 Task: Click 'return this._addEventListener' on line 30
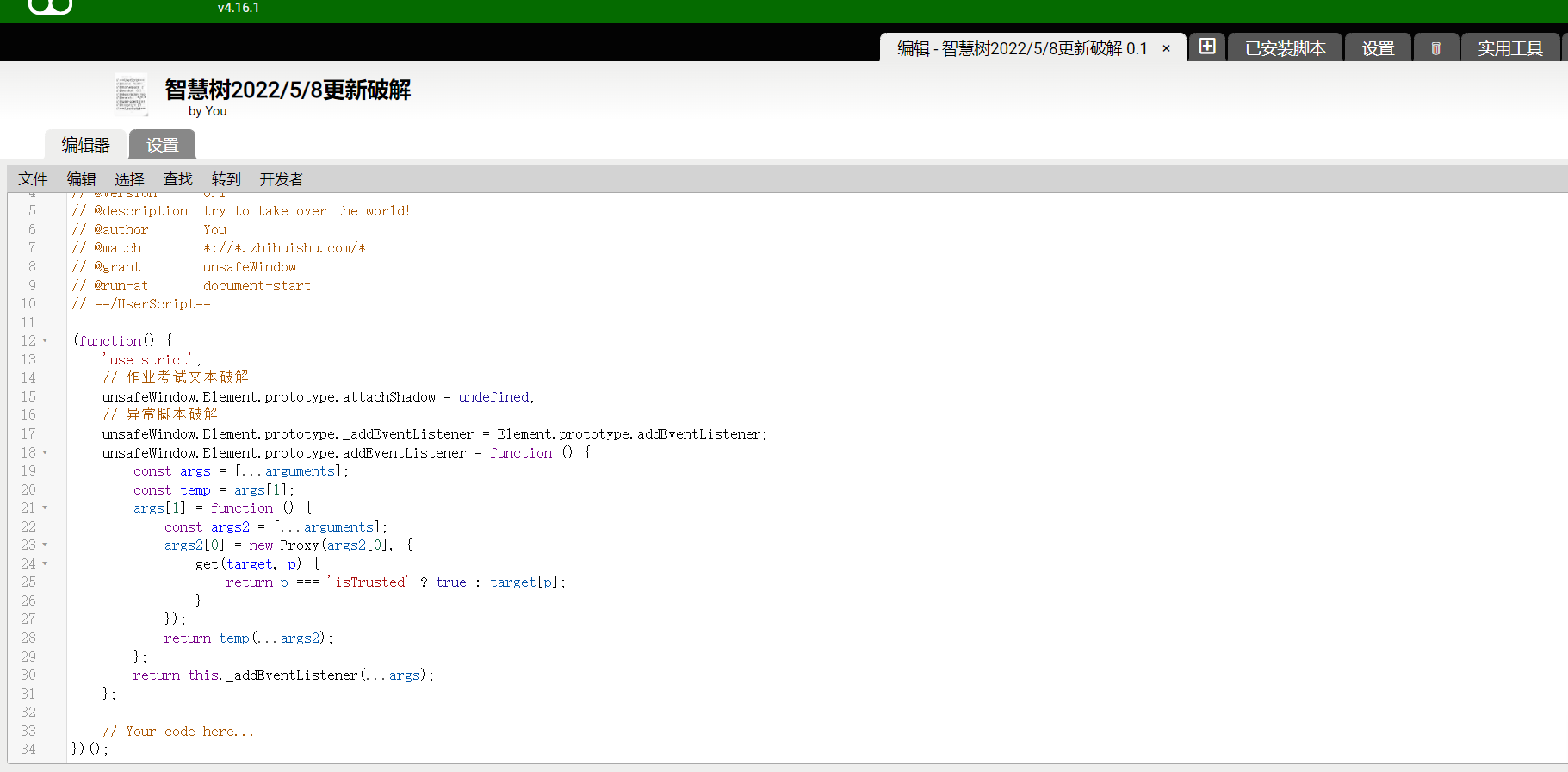tap(245, 675)
